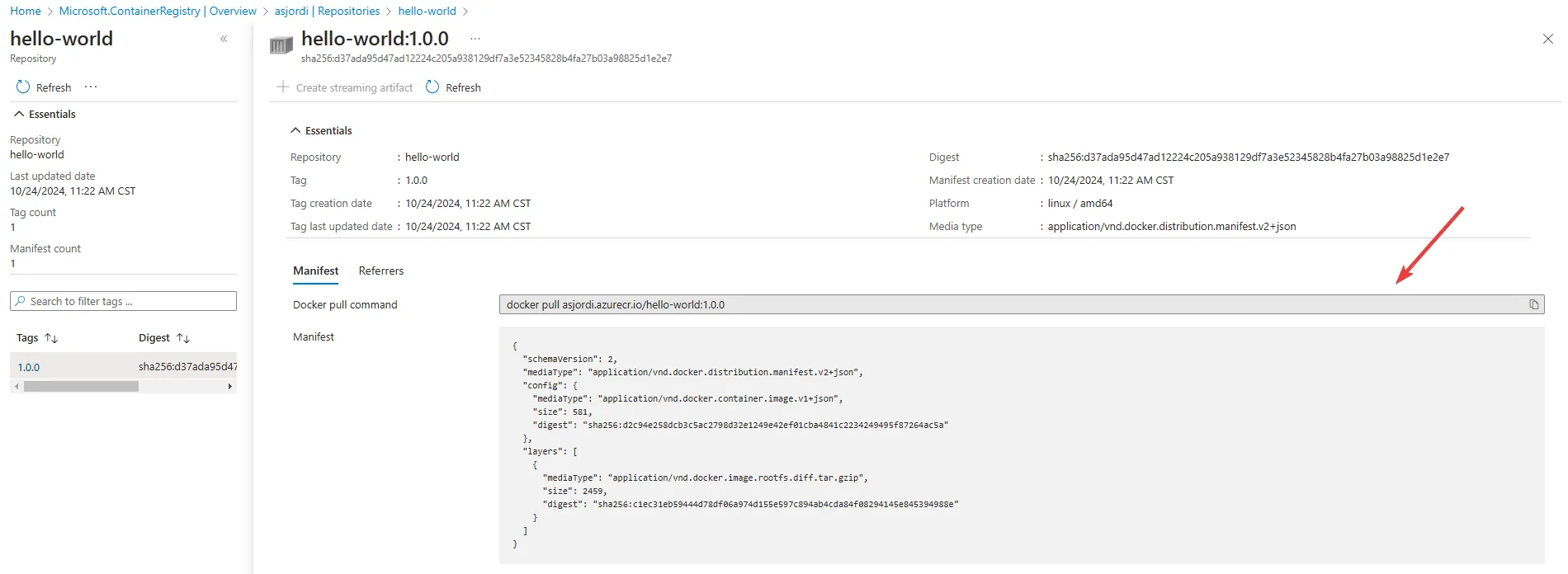The height and width of the screenshot is (574, 1568).
Task: Click the scrollbar left arrow under tags
Action: [17, 386]
